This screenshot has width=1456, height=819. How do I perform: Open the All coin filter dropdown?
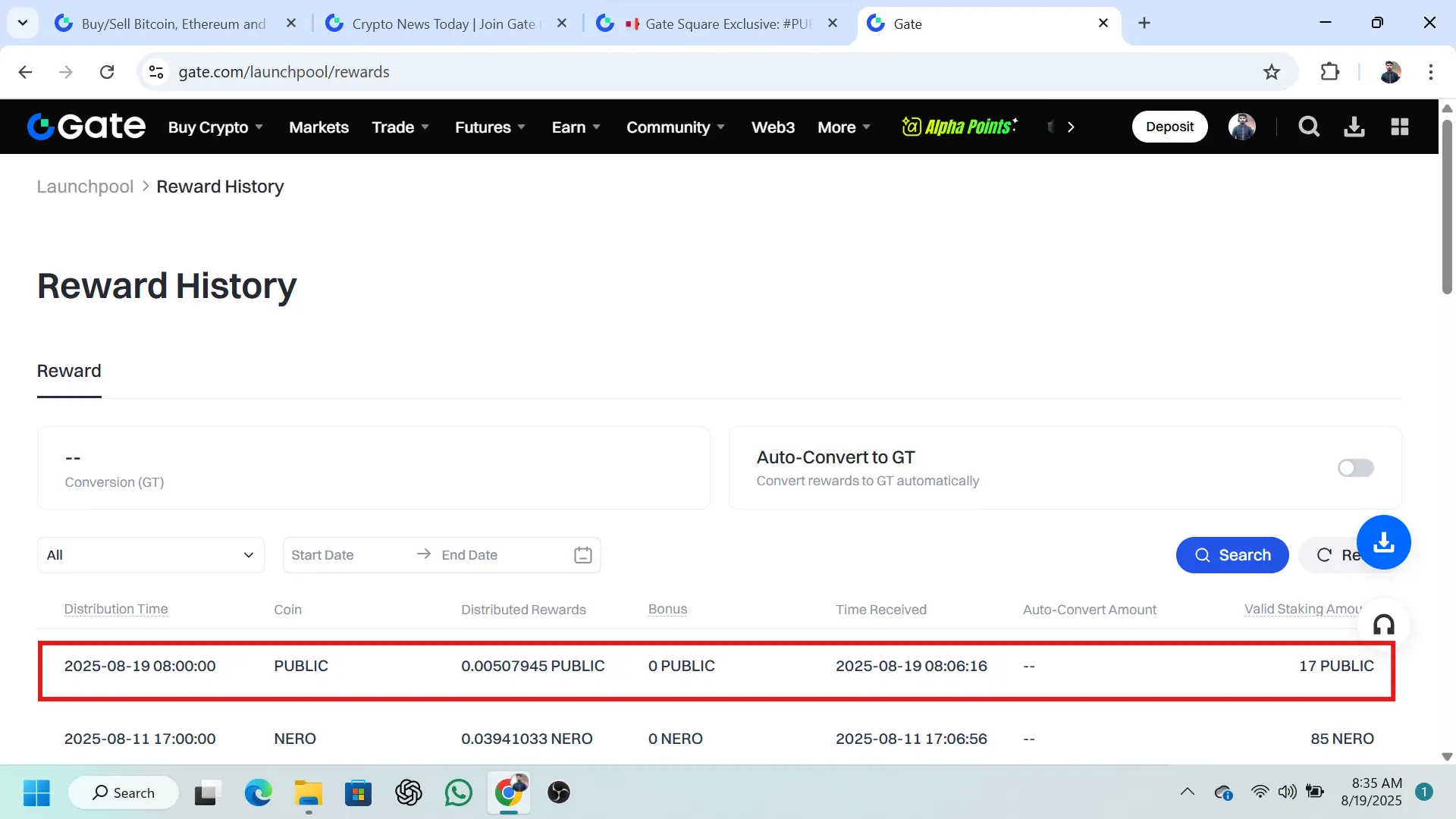click(151, 555)
